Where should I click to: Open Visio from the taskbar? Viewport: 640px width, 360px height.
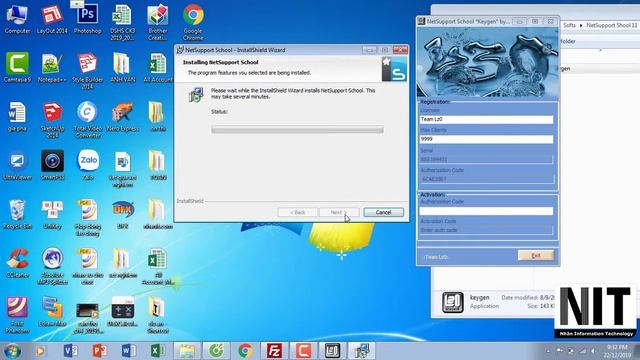pos(71,351)
